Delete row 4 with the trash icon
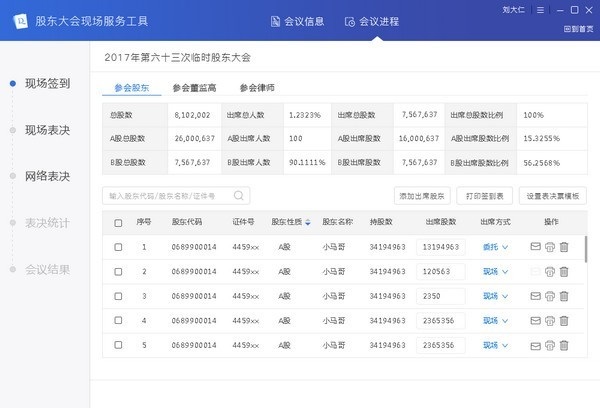The width and height of the screenshot is (600, 408). pos(564,321)
